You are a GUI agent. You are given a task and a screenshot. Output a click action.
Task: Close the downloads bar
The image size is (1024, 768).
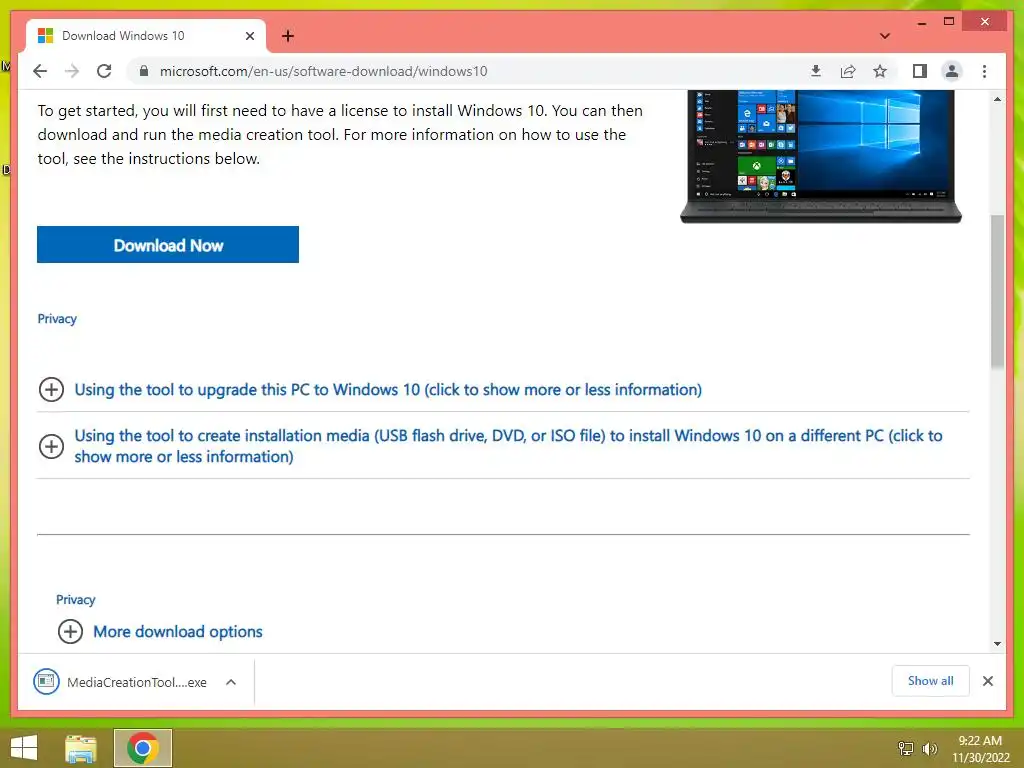coord(988,681)
